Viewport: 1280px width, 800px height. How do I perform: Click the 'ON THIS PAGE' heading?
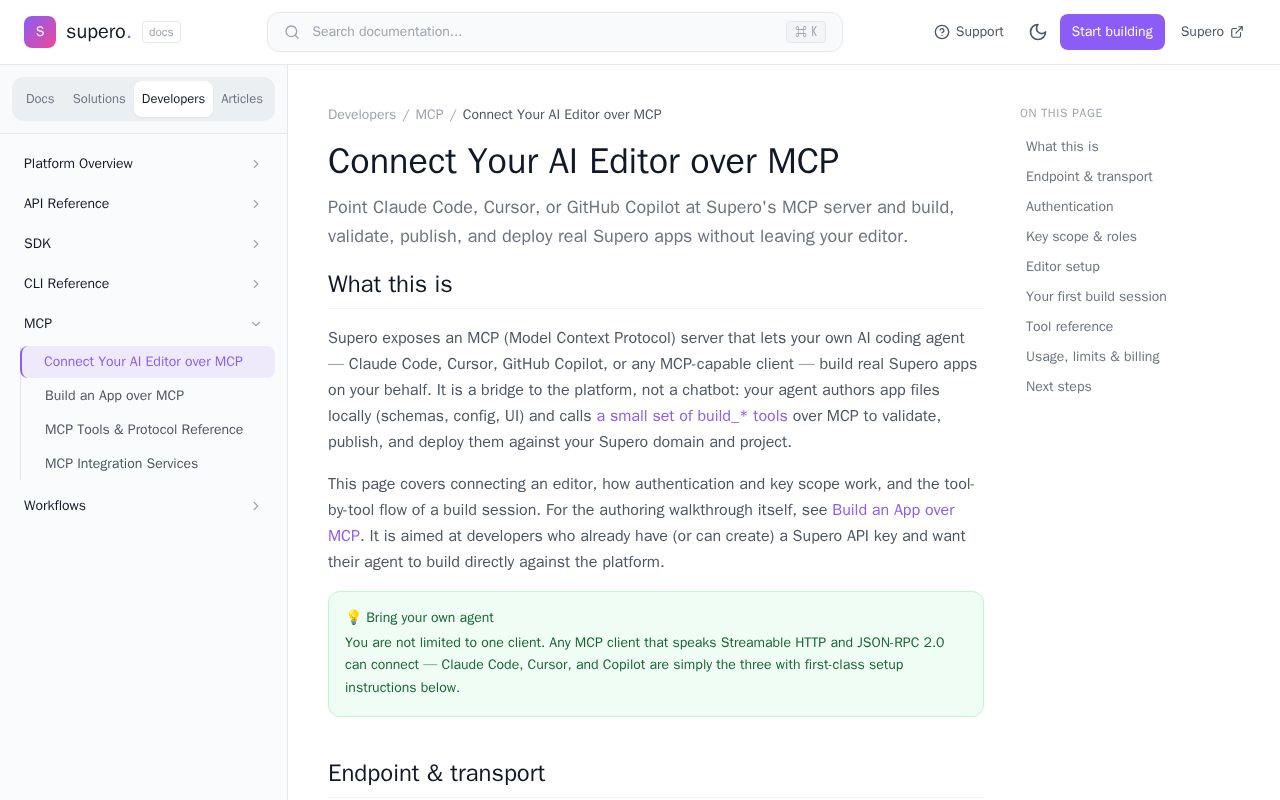(x=1061, y=114)
